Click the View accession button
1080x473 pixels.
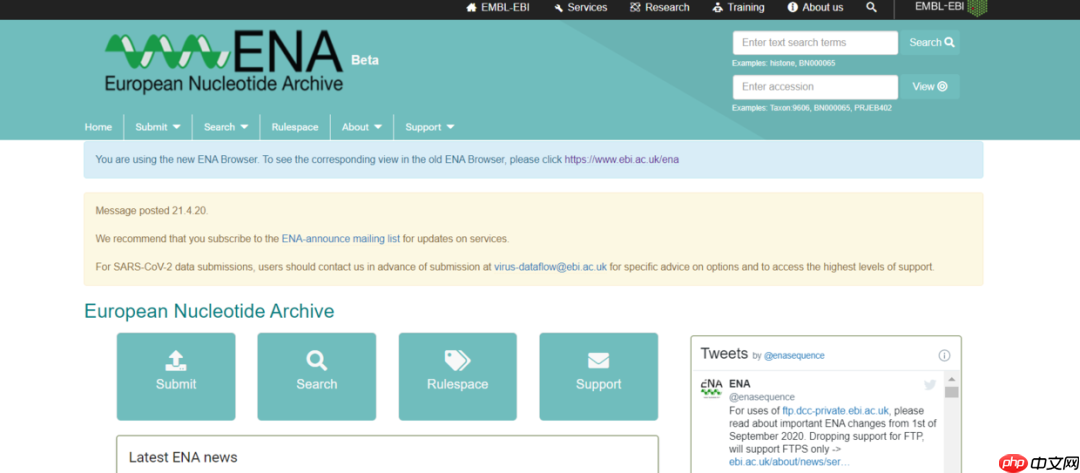(931, 87)
